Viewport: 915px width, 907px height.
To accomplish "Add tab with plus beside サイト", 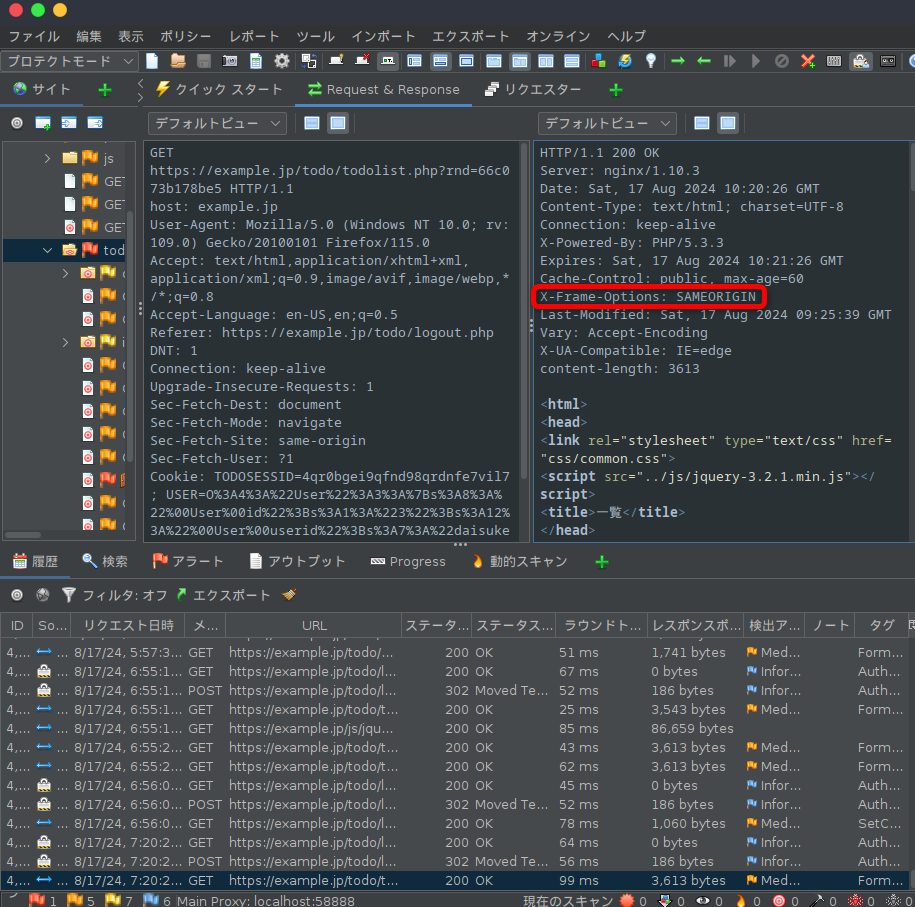I will (104, 90).
